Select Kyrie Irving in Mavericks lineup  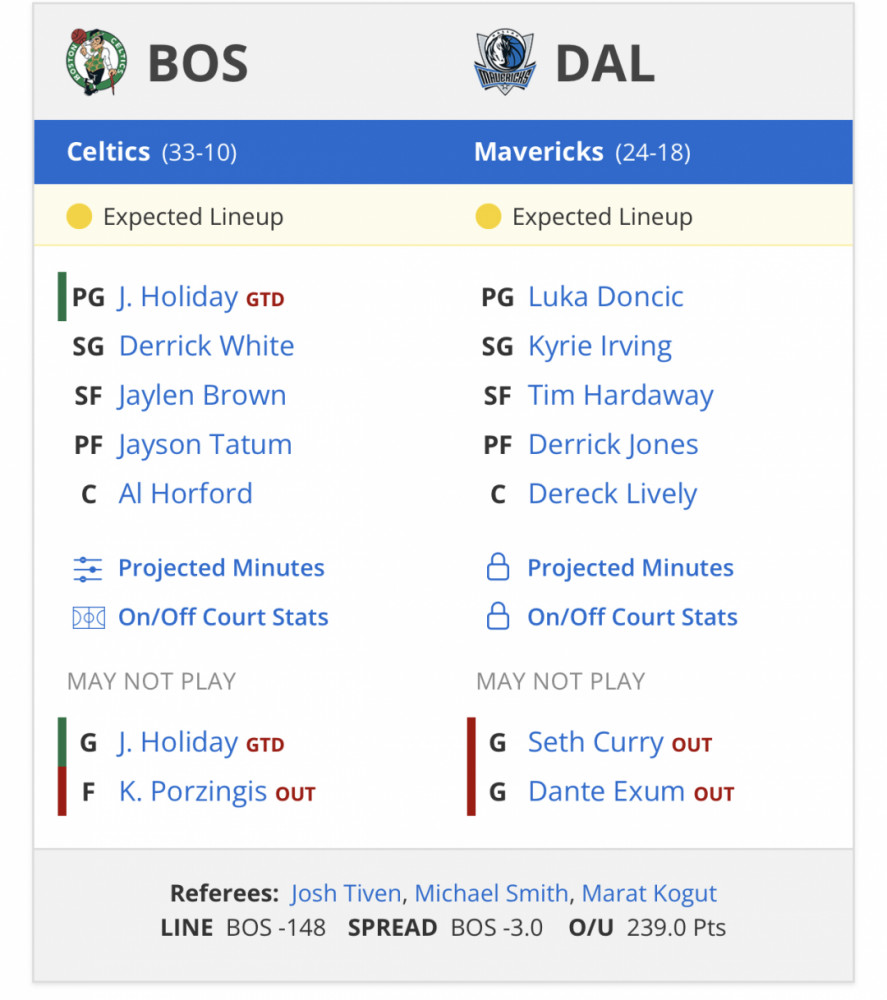[600, 346]
